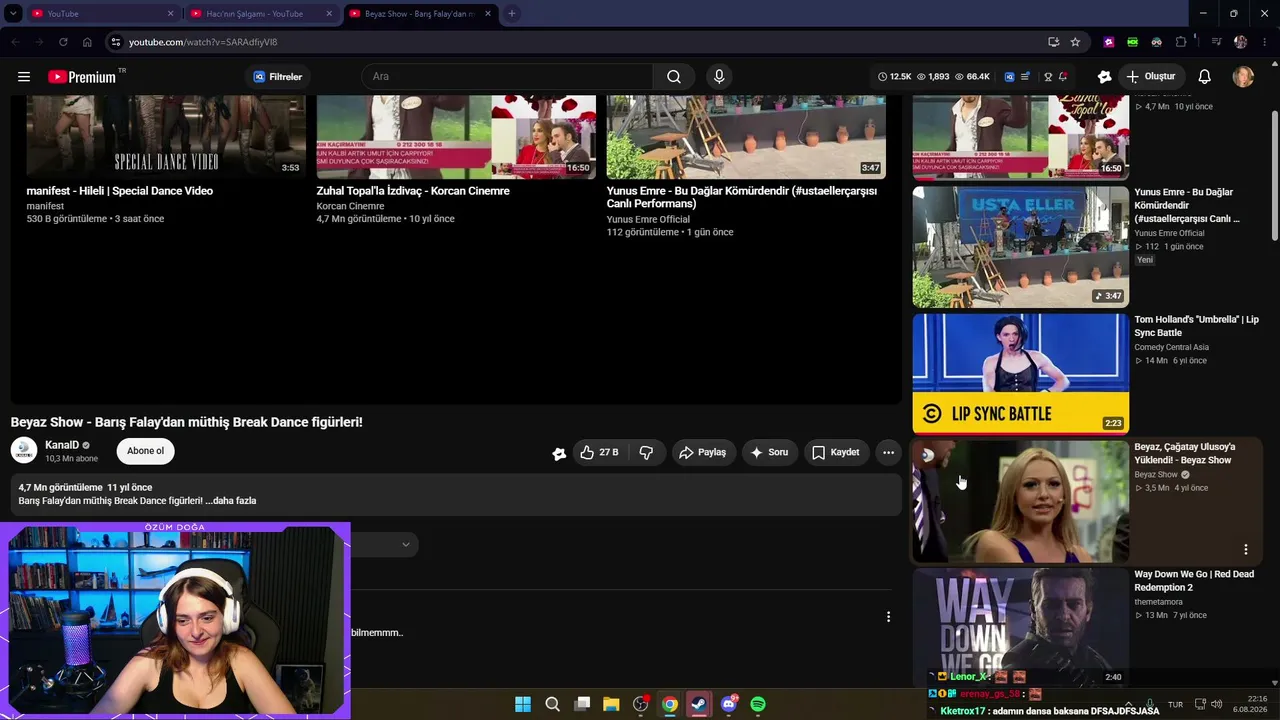Open Discord from the taskbar
The image size is (1280, 720).
point(729,704)
